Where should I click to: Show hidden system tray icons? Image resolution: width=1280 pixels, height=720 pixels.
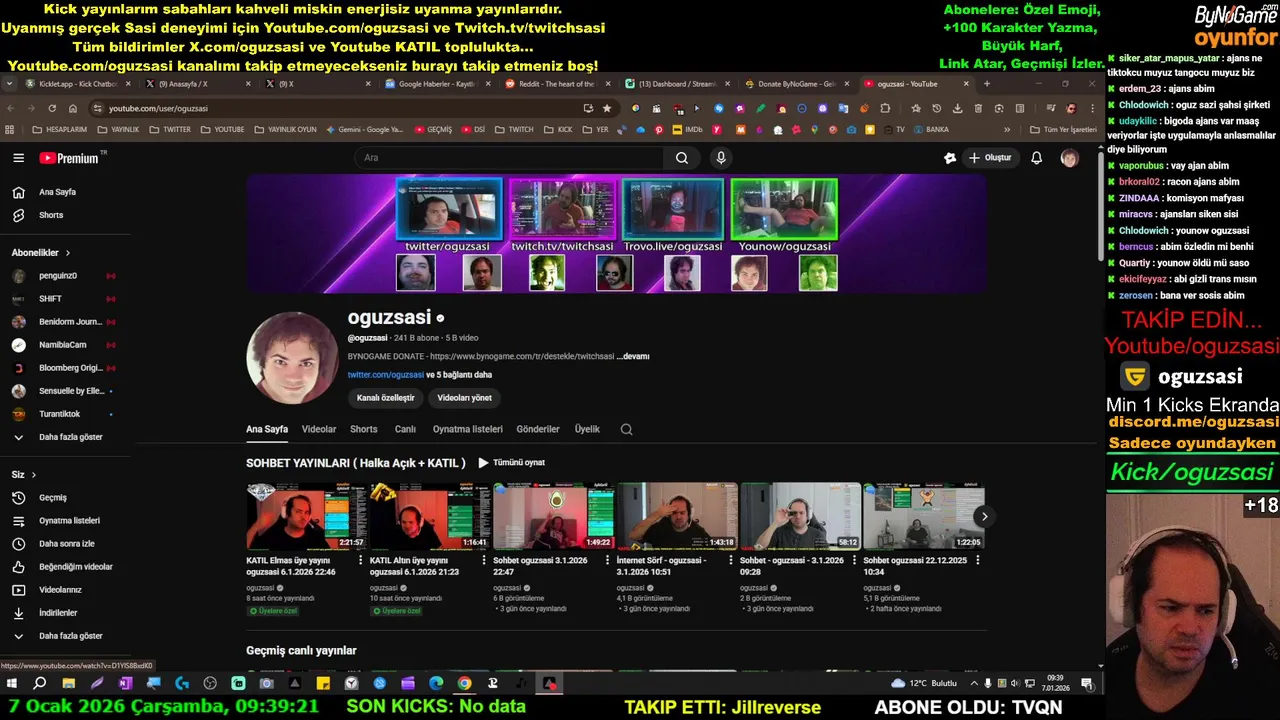[x=974, y=684]
